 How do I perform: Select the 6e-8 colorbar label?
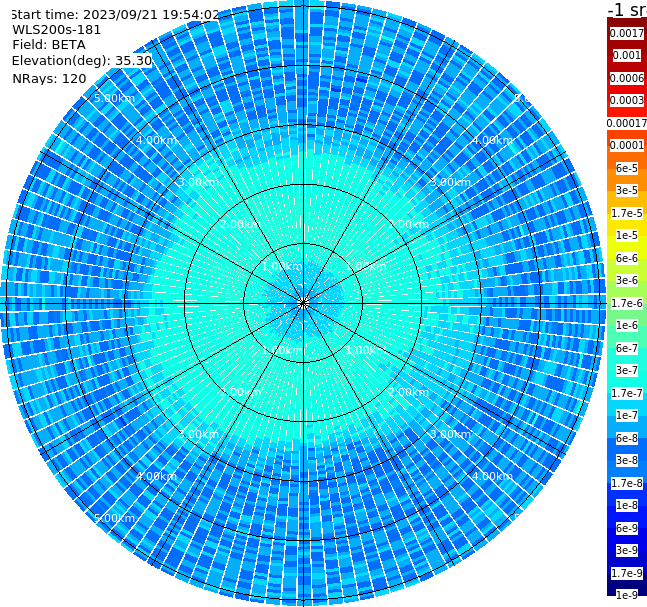click(627, 438)
